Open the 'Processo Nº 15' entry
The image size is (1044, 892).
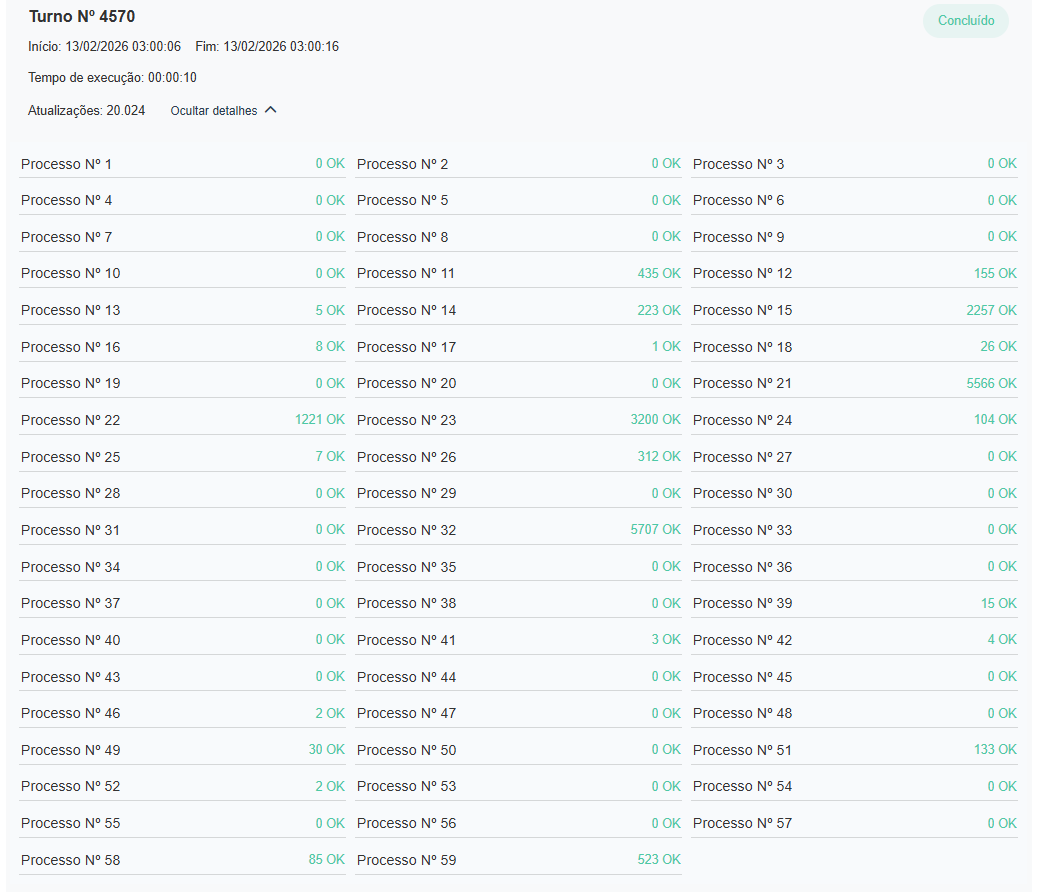742,310
